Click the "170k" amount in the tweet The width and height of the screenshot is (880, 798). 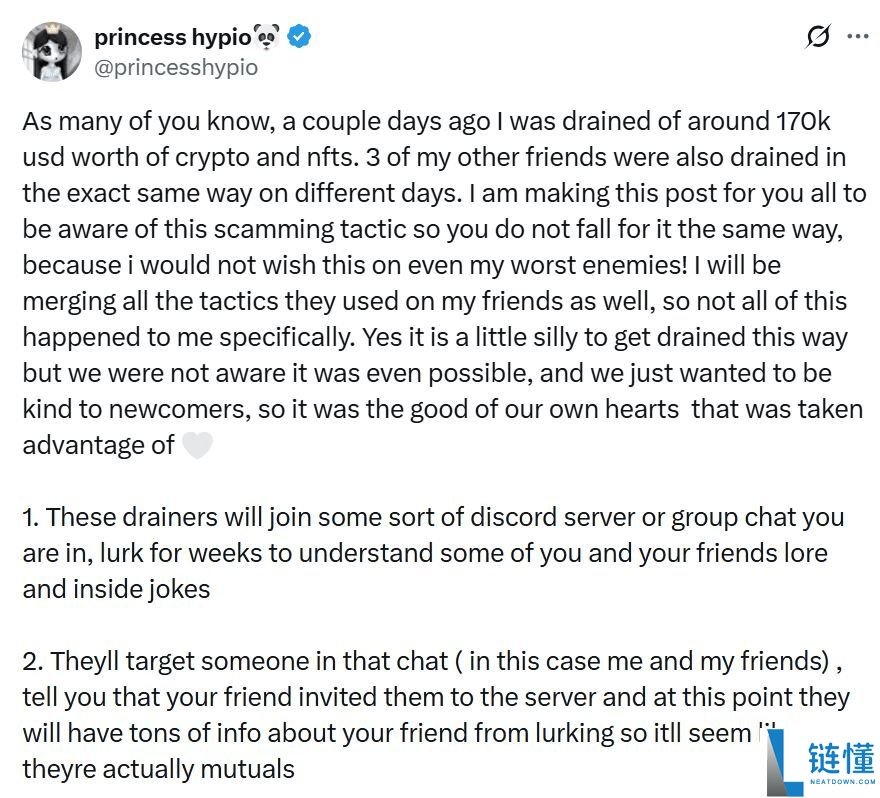(802, 122)
